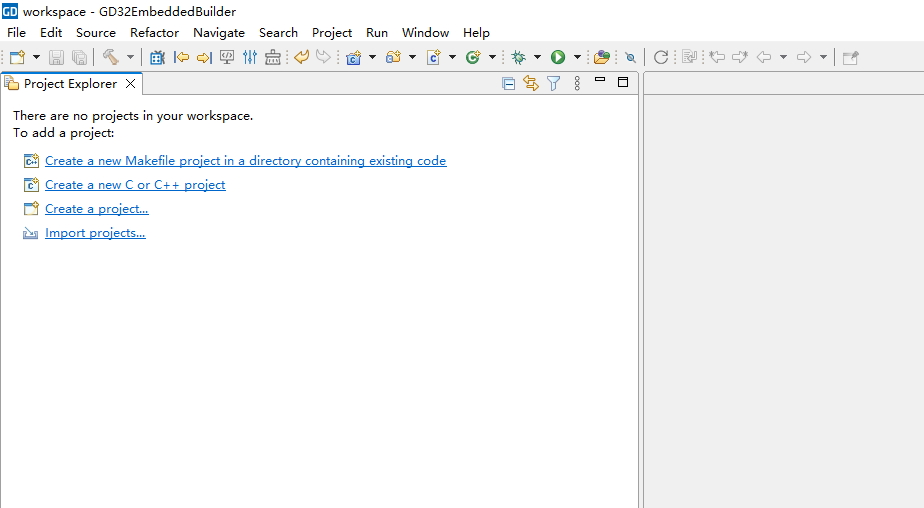Open the Run menu
Viewport: 924px width, 508px height.
pos(377,32)
